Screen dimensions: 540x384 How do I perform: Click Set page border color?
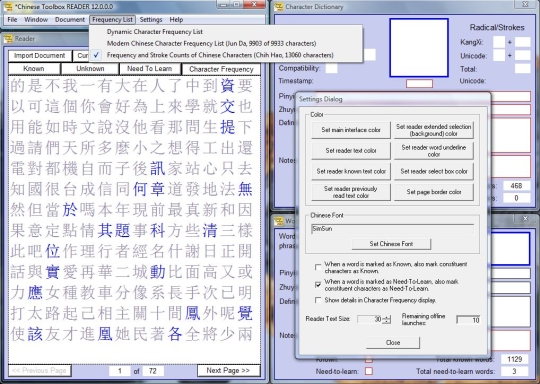[x=434, y=192]
